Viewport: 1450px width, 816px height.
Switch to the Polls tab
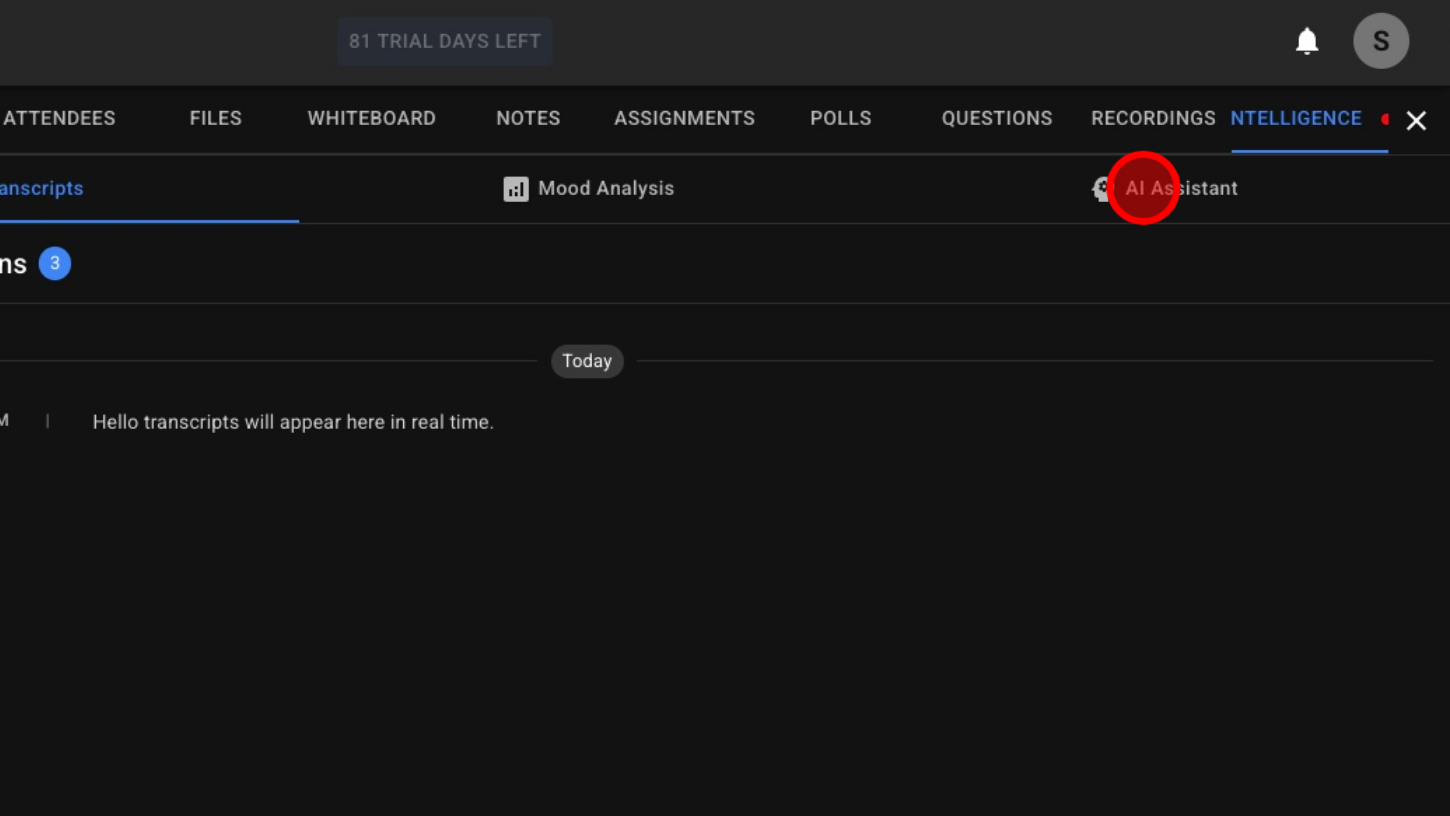840,118
